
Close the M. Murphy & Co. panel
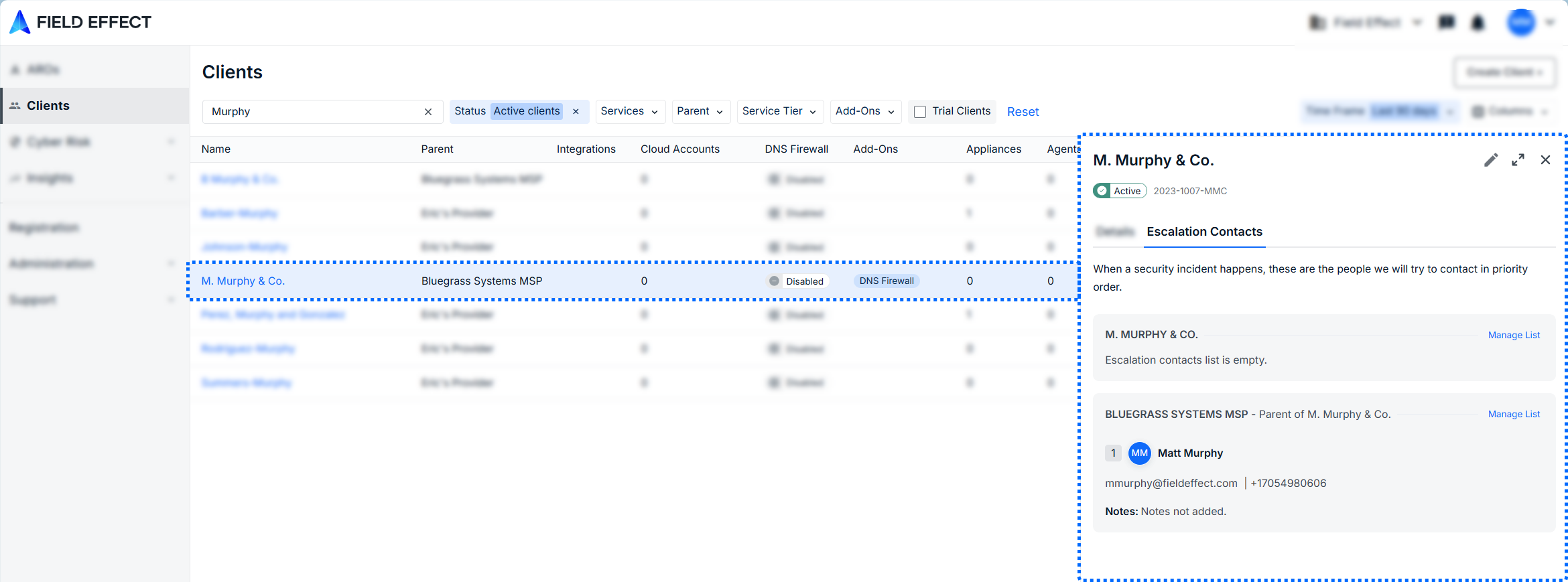tap(1545, 160)
